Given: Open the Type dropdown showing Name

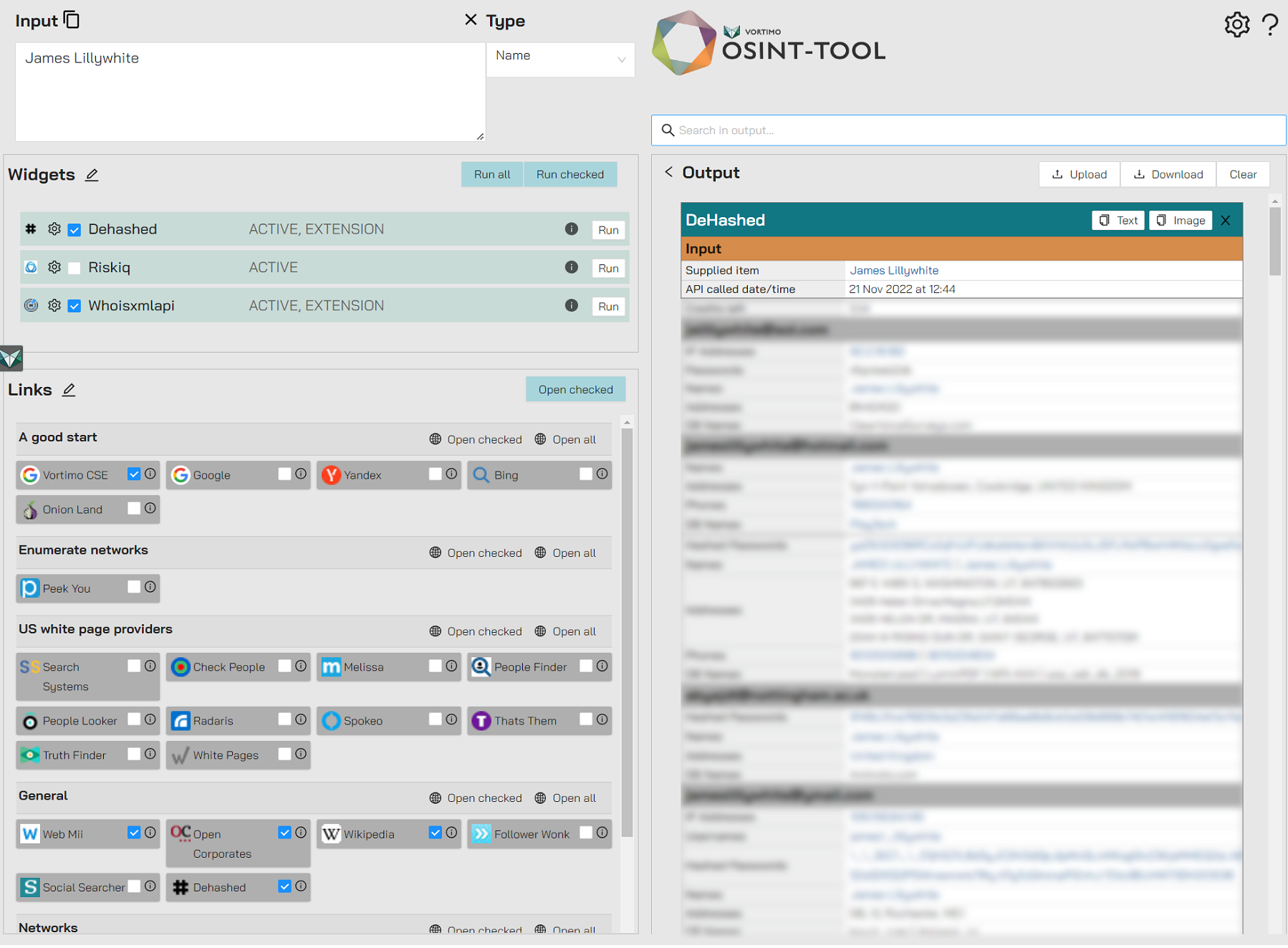Looking at the screenshot, I should (x=560, y=59).
